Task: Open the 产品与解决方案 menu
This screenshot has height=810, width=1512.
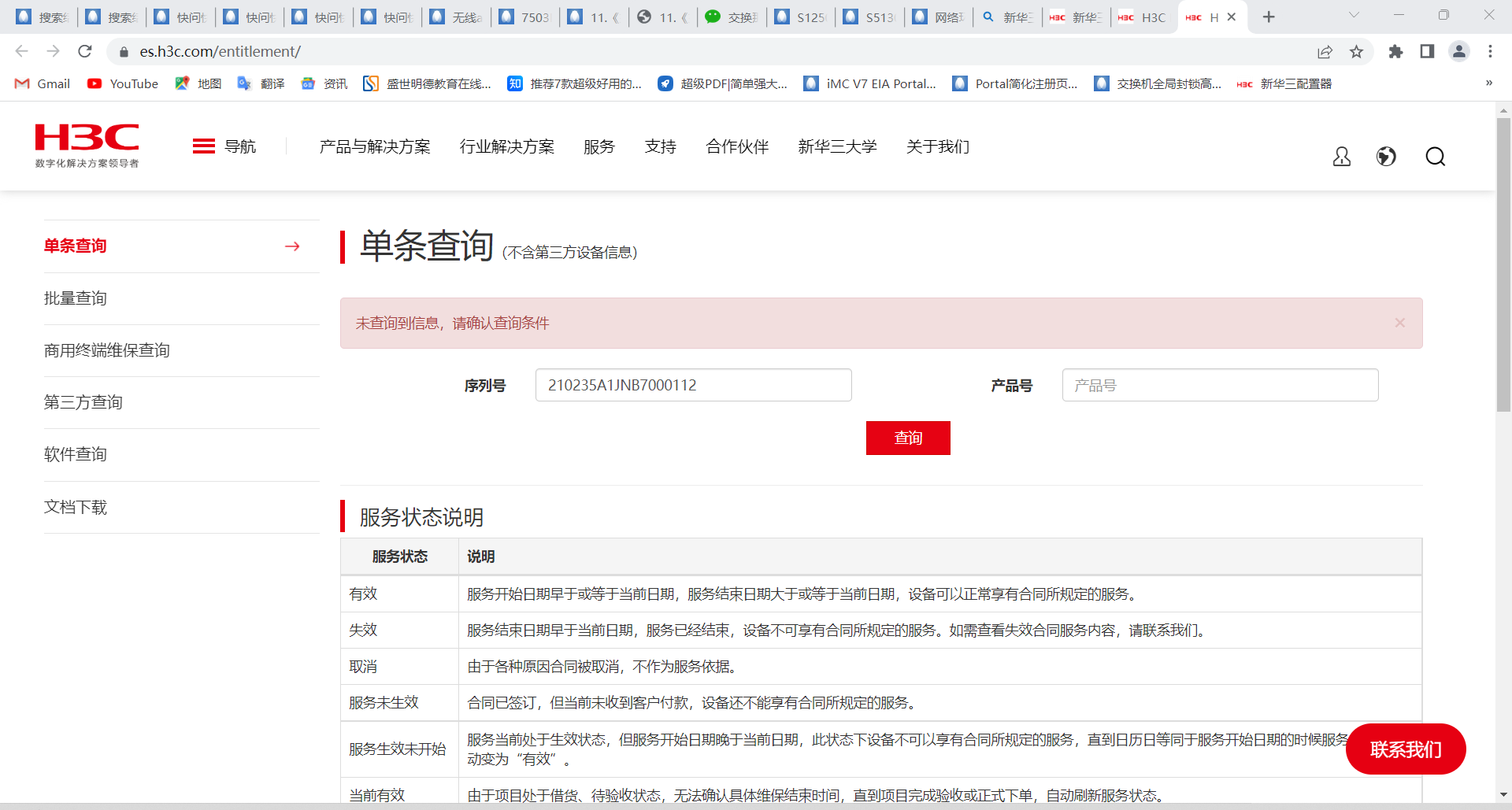Action: pyautogui.click(x=375, y=146)
